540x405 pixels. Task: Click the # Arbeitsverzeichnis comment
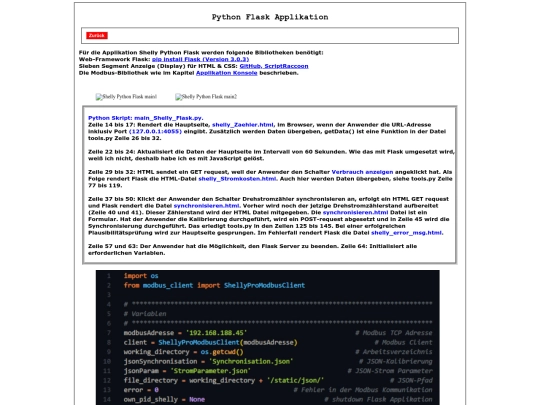tap(394, 352)
